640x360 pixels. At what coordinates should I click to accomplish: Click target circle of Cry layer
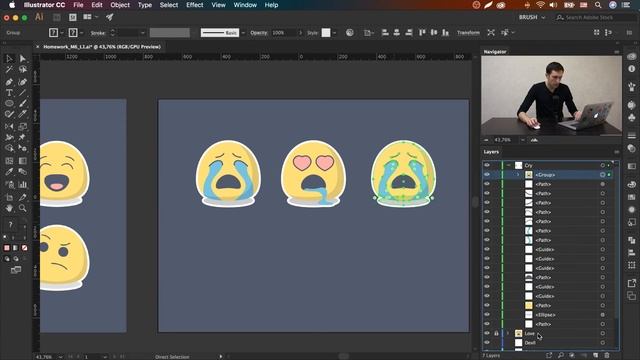click(x=602, y=165)
